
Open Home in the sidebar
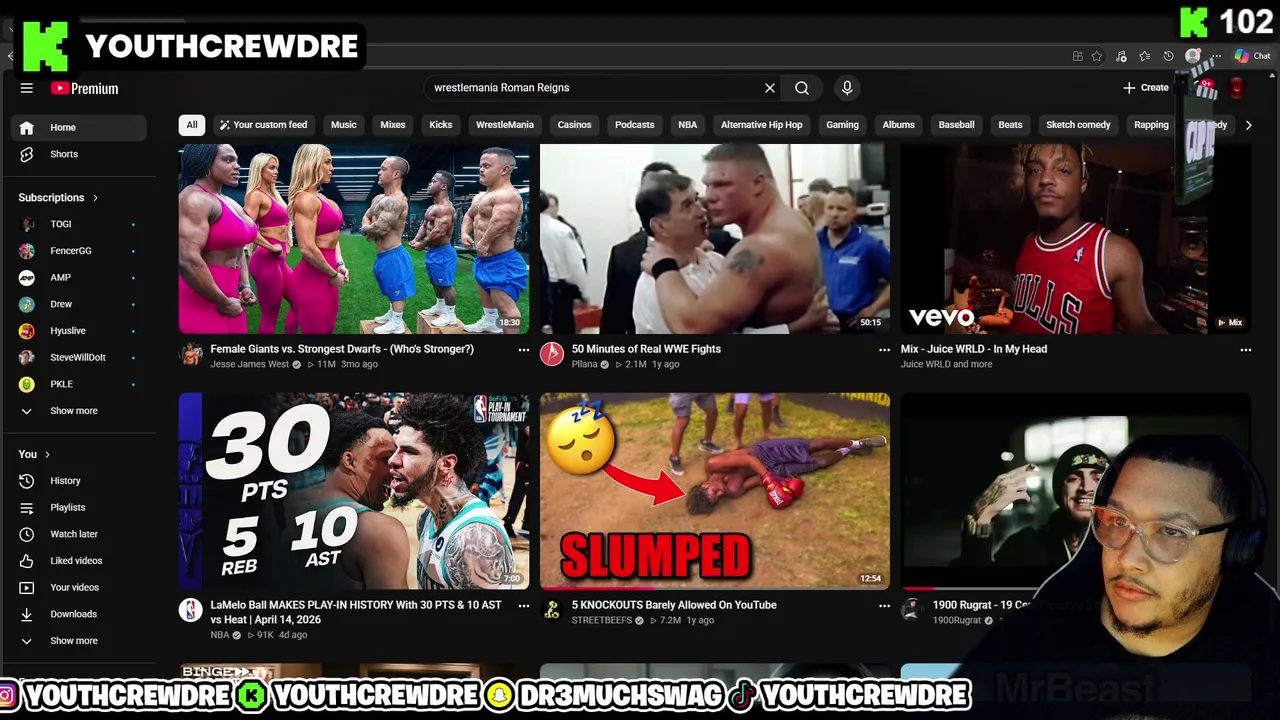79,127
